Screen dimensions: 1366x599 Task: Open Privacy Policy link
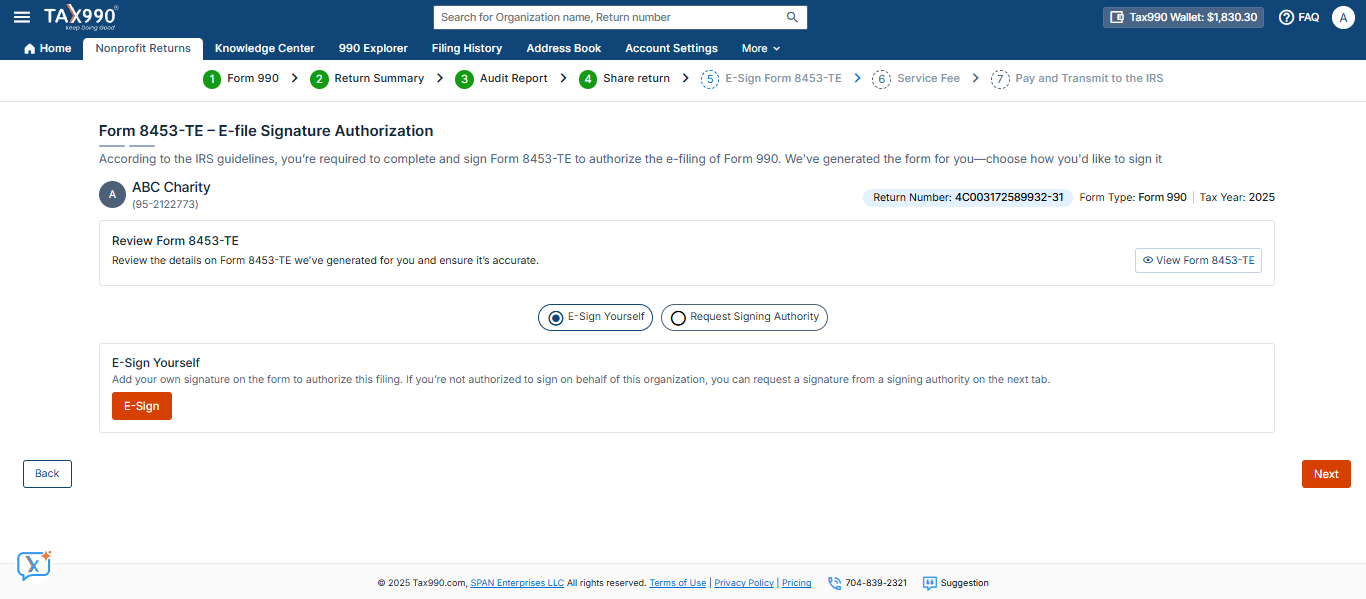[744, 583]
